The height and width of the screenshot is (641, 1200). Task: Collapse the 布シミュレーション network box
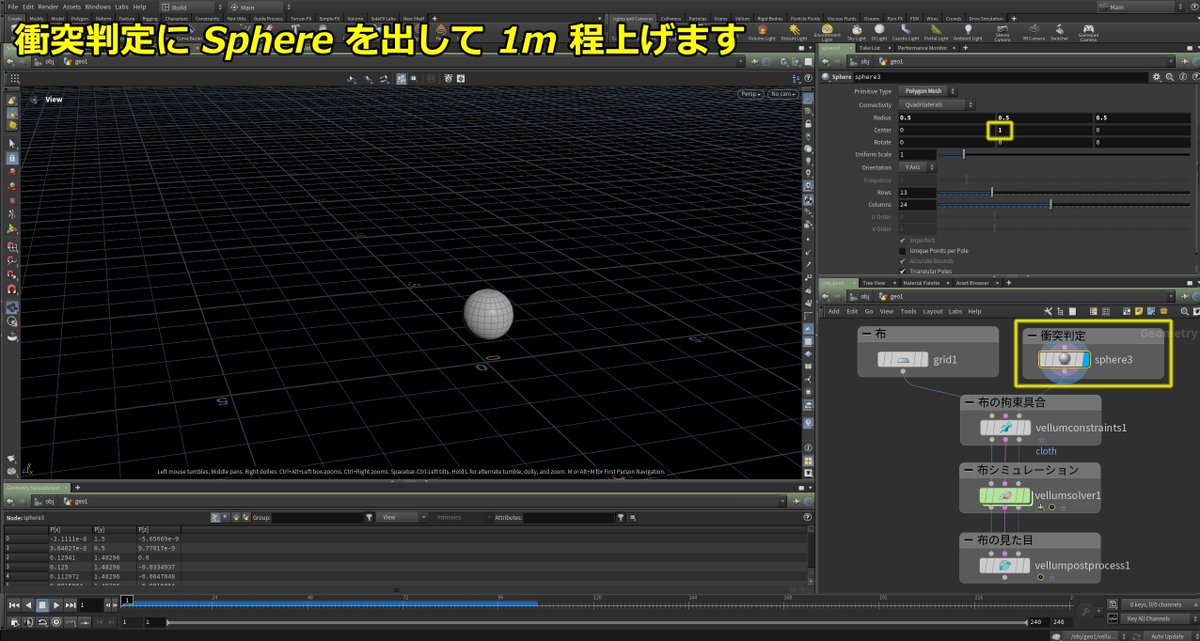pos(968,470)
